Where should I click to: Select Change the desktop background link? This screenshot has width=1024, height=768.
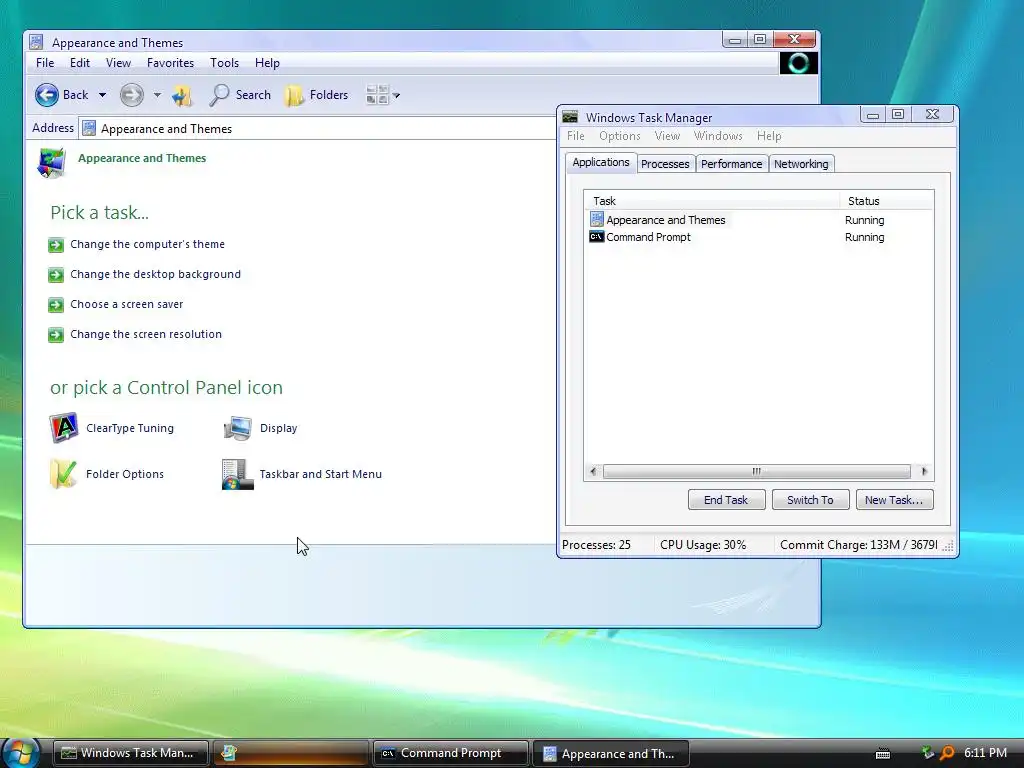pyautogui.click(x=155, y=274)
